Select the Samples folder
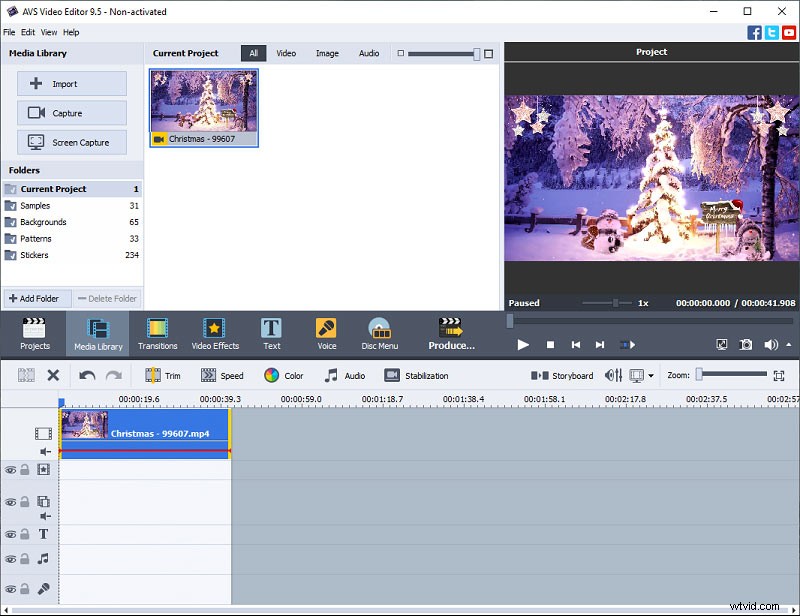Image resolution: width=800 pixels, height=616 pixels. 71,206
